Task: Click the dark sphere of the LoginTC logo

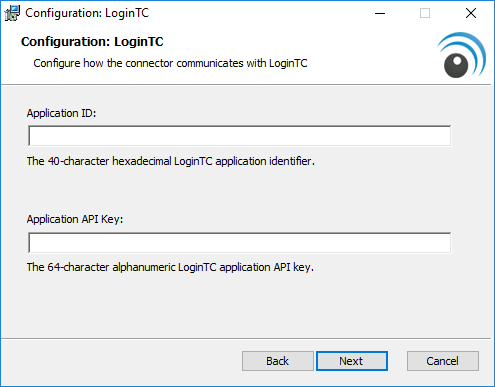Action: [x=456, y=66]
